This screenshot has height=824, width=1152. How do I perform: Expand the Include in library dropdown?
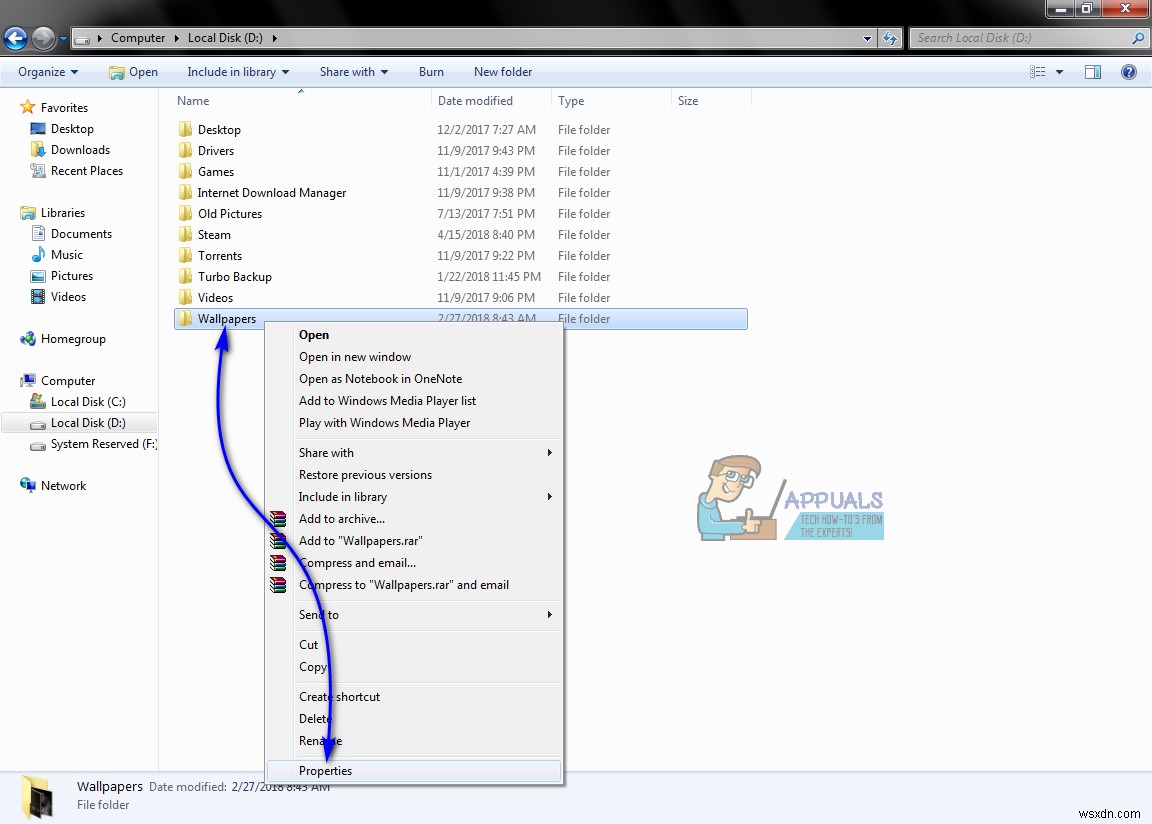(x=238, y=72)
